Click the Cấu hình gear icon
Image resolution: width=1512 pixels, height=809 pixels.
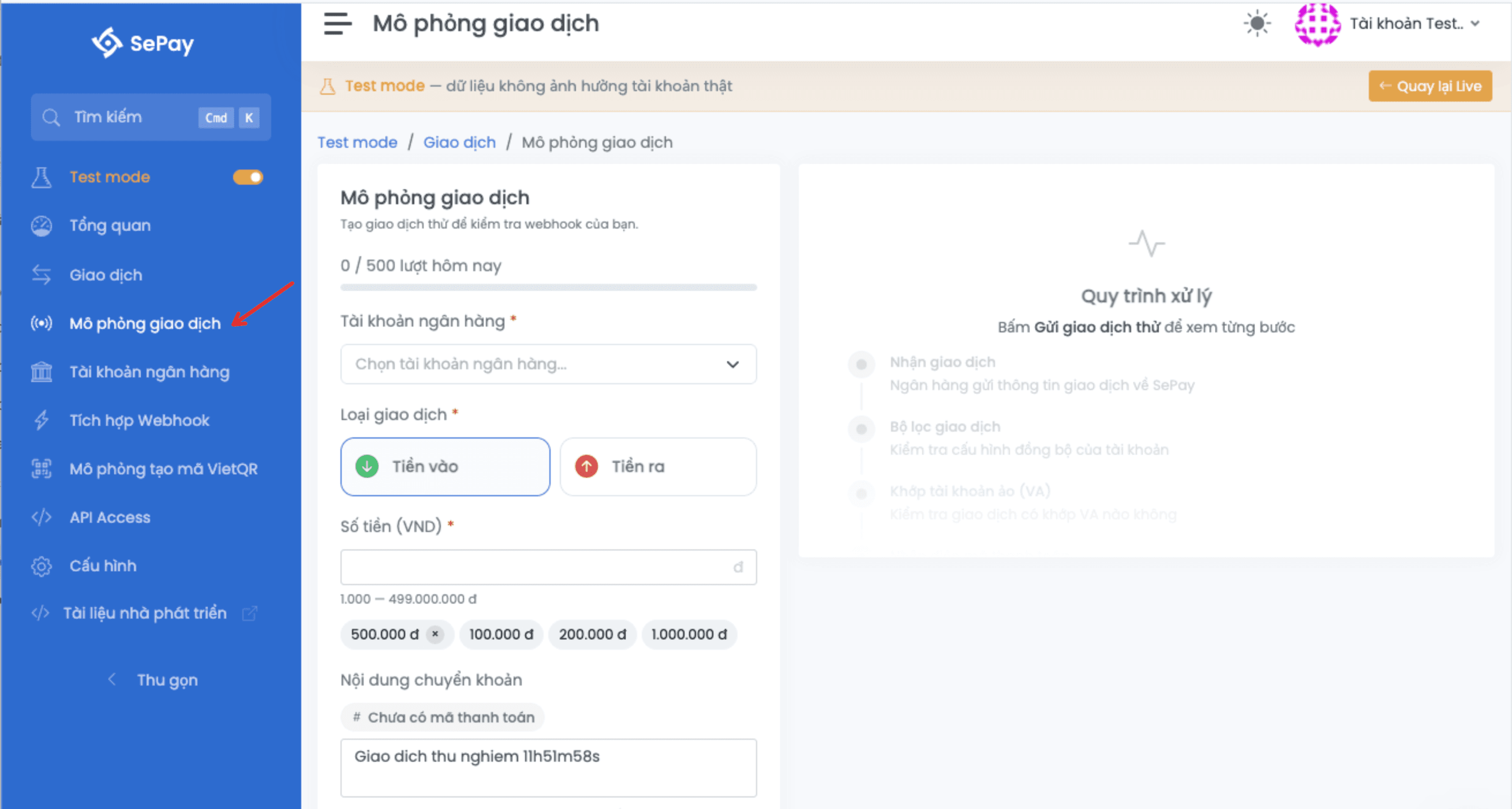41,566
